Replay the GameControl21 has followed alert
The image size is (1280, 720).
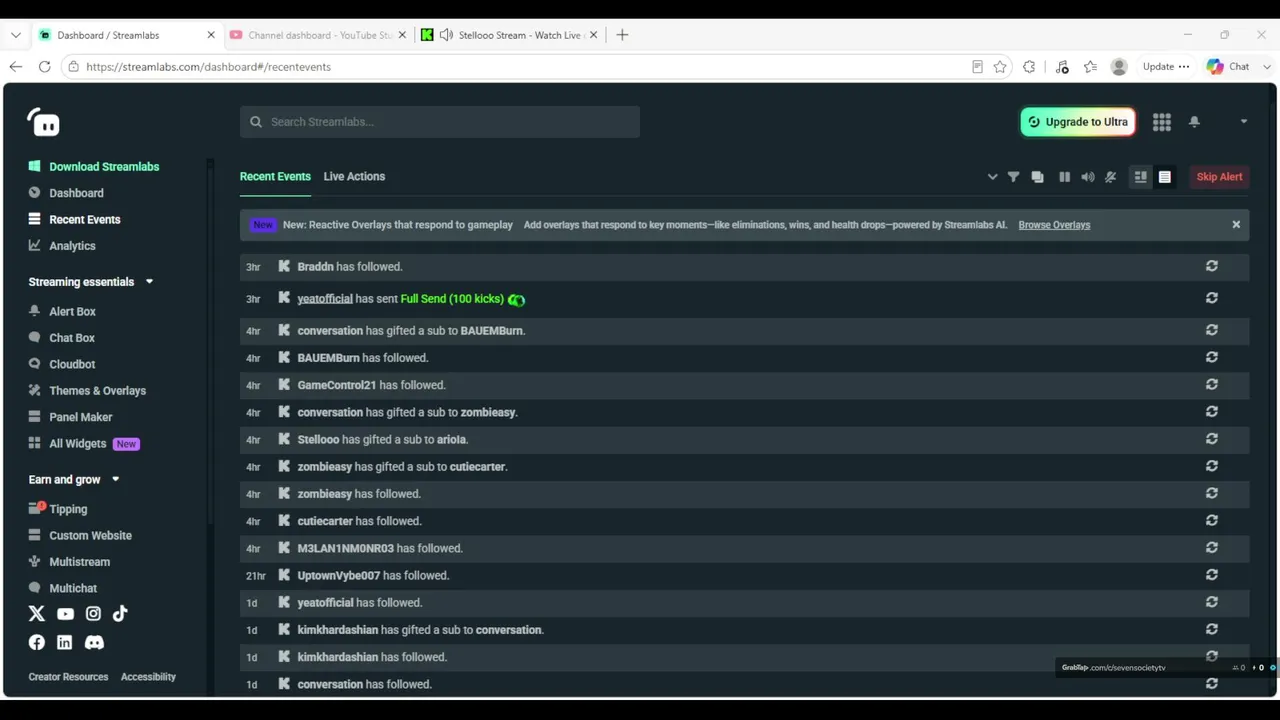tap(1211, 384)
